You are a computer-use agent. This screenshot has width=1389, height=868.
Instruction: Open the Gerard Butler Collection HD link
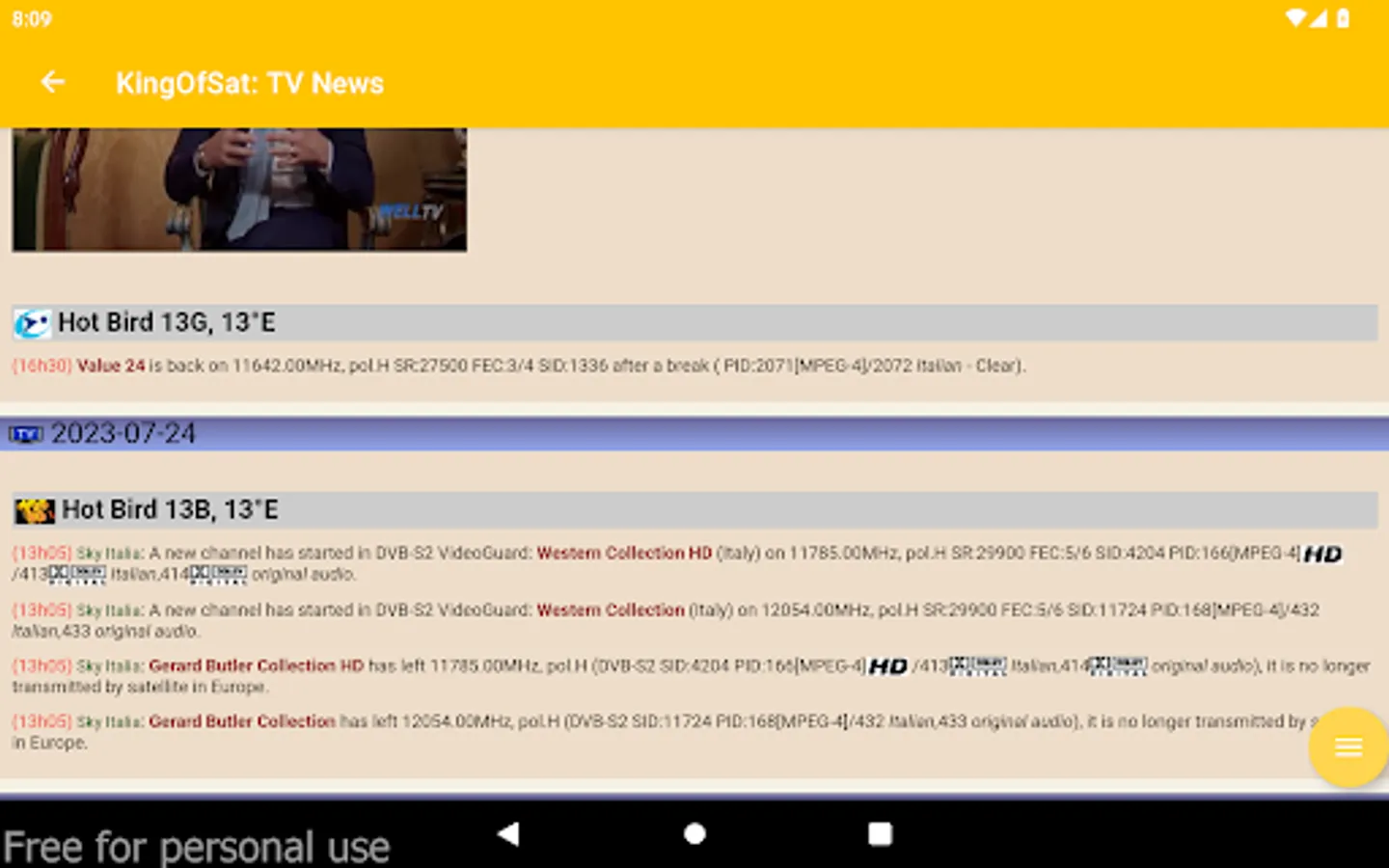[257, 665]
